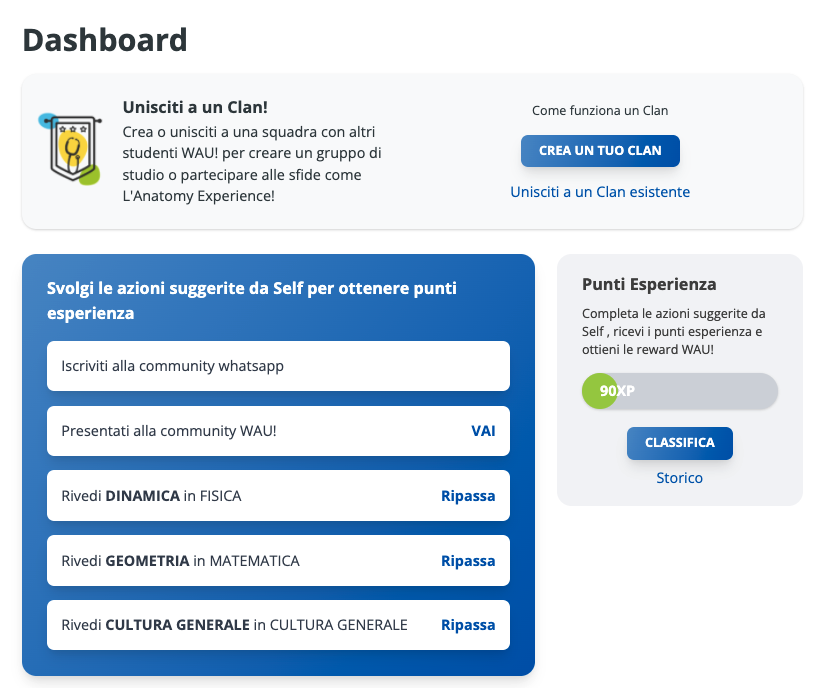This screenshot has width=818, height=688.
Task: Select Iscriviti alla community whatsapp action
Action: point(278,366)
